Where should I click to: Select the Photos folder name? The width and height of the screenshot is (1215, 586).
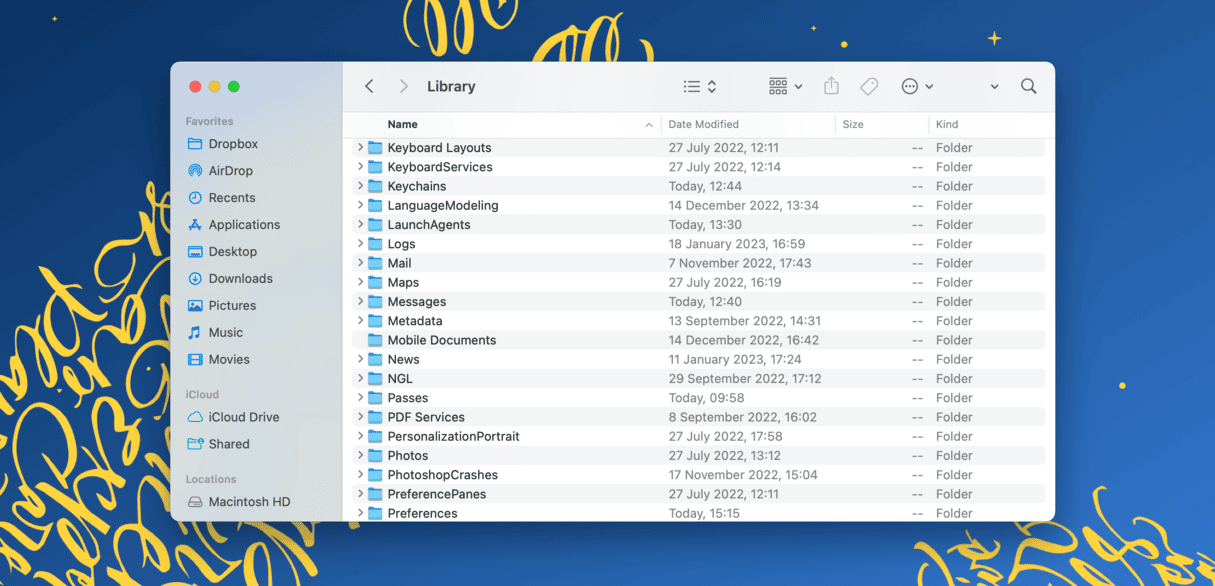point(408,456)
